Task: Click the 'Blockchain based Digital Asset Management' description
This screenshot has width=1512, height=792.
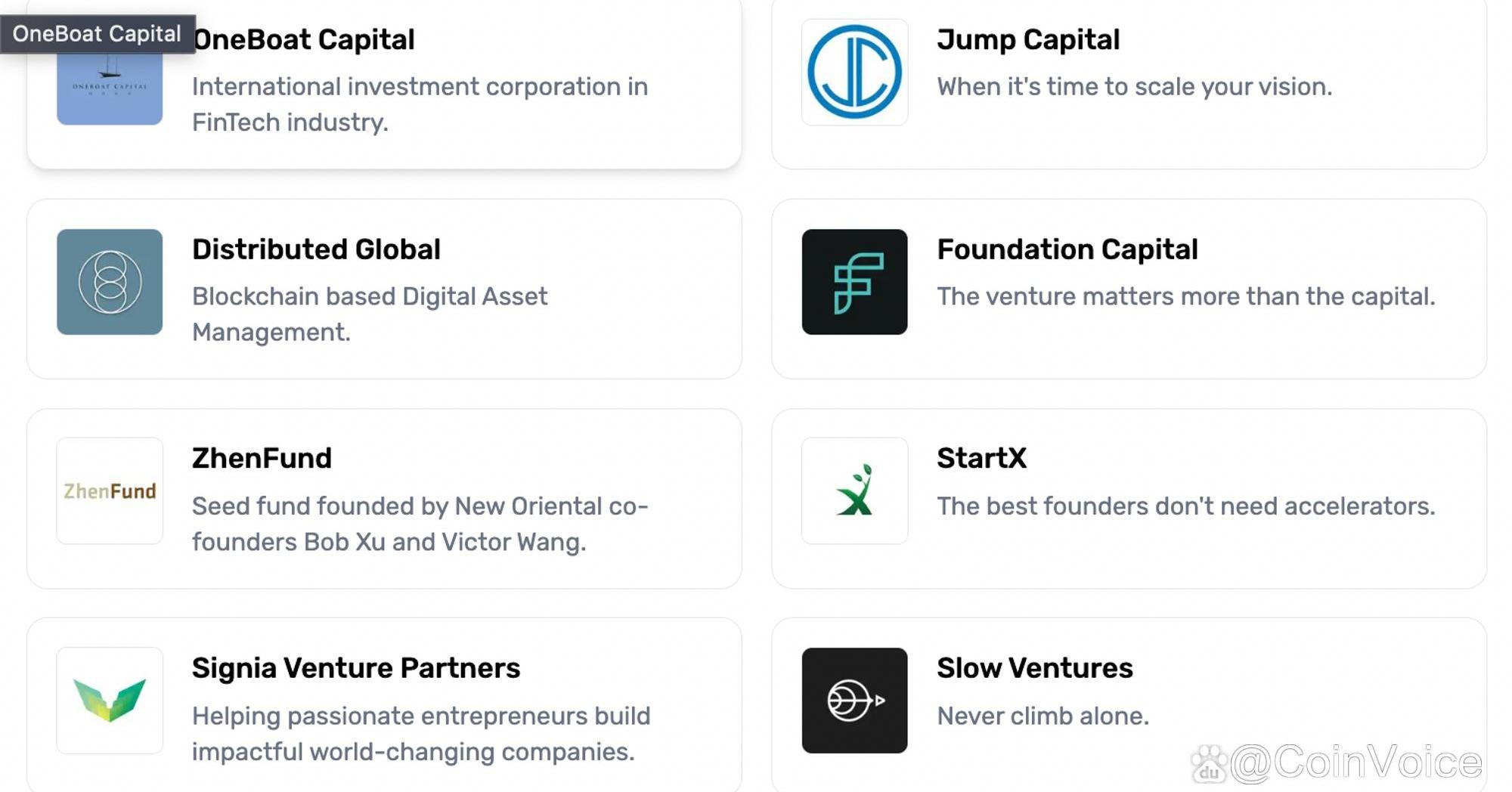Action: pyautogui.click(x=369, y=314)
